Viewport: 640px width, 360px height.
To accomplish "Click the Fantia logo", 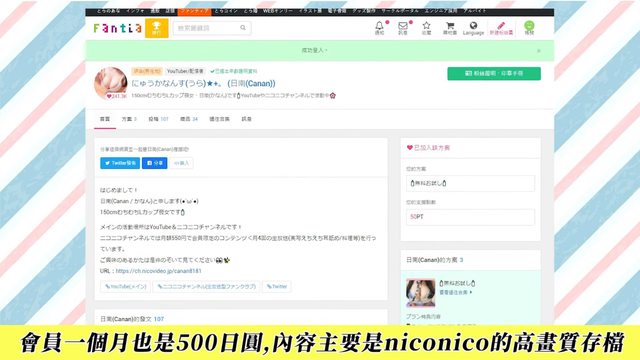I will click(118, 28).
